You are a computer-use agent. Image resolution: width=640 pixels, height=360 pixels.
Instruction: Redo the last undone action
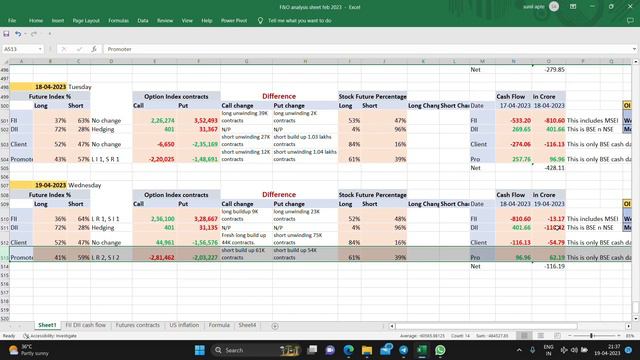point(33,34)
